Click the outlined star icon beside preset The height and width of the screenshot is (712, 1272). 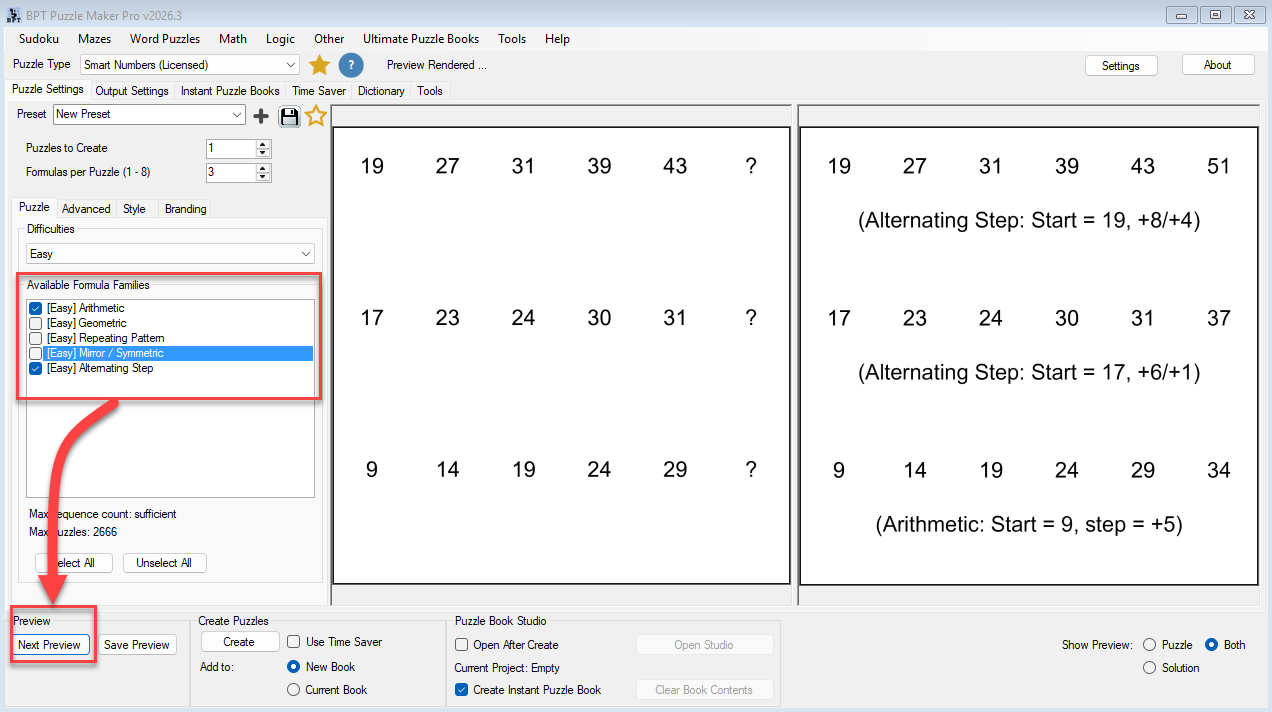click(x=316, y=116)
